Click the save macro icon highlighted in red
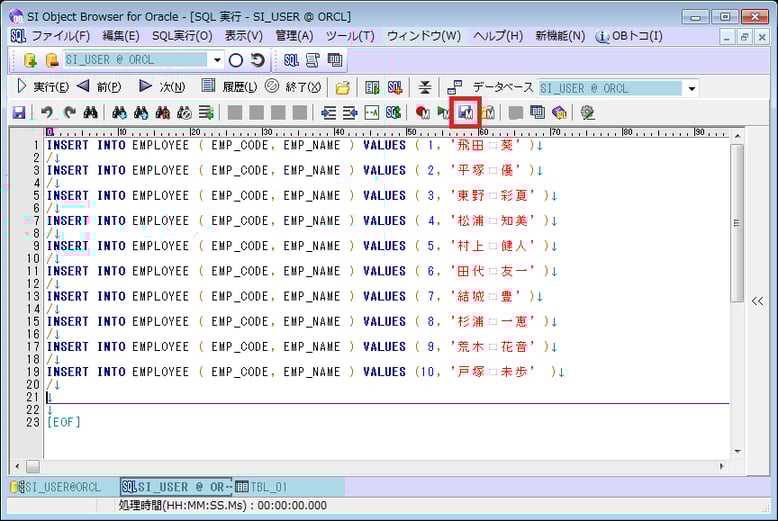The image size is (778, 521). click(465, 113)
